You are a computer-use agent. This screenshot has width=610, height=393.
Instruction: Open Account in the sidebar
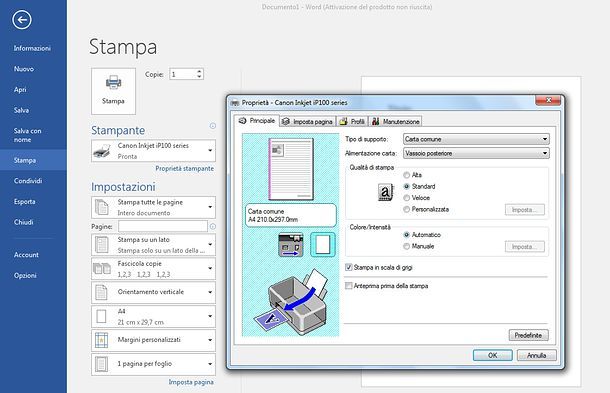[x=26, y=255]
